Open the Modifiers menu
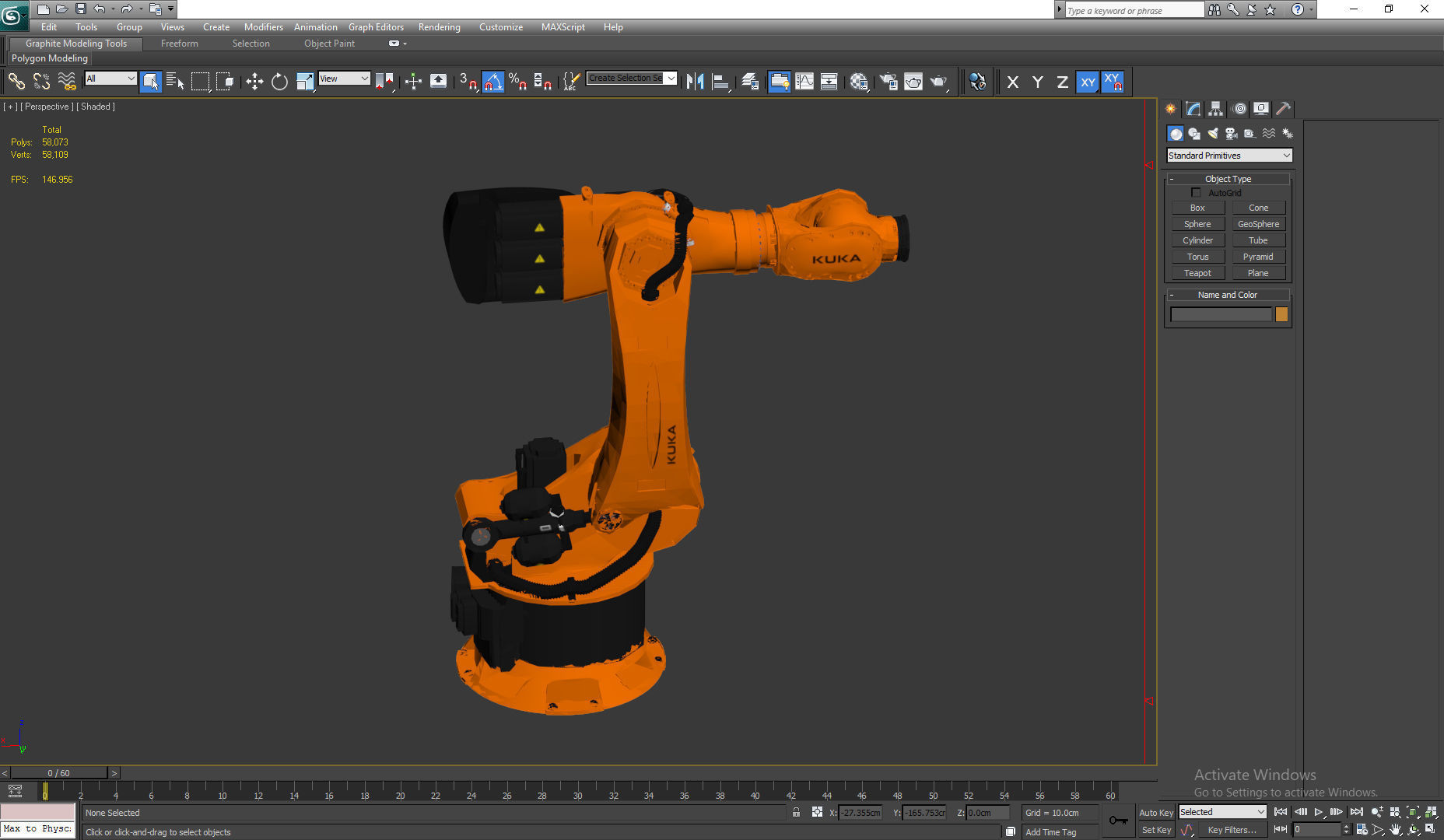The height and width of the screenshot is (840, 1444). pyautogui.click(x=264, y=27)
